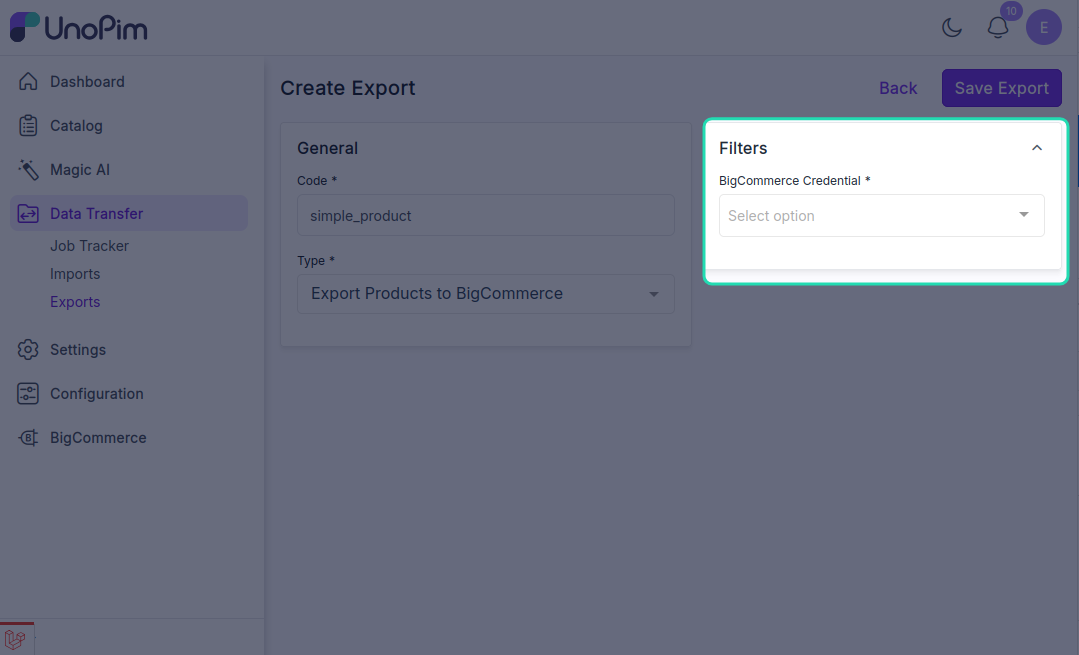Click the Dashboard home icon

pyautogui.click(x=28, y=81)
